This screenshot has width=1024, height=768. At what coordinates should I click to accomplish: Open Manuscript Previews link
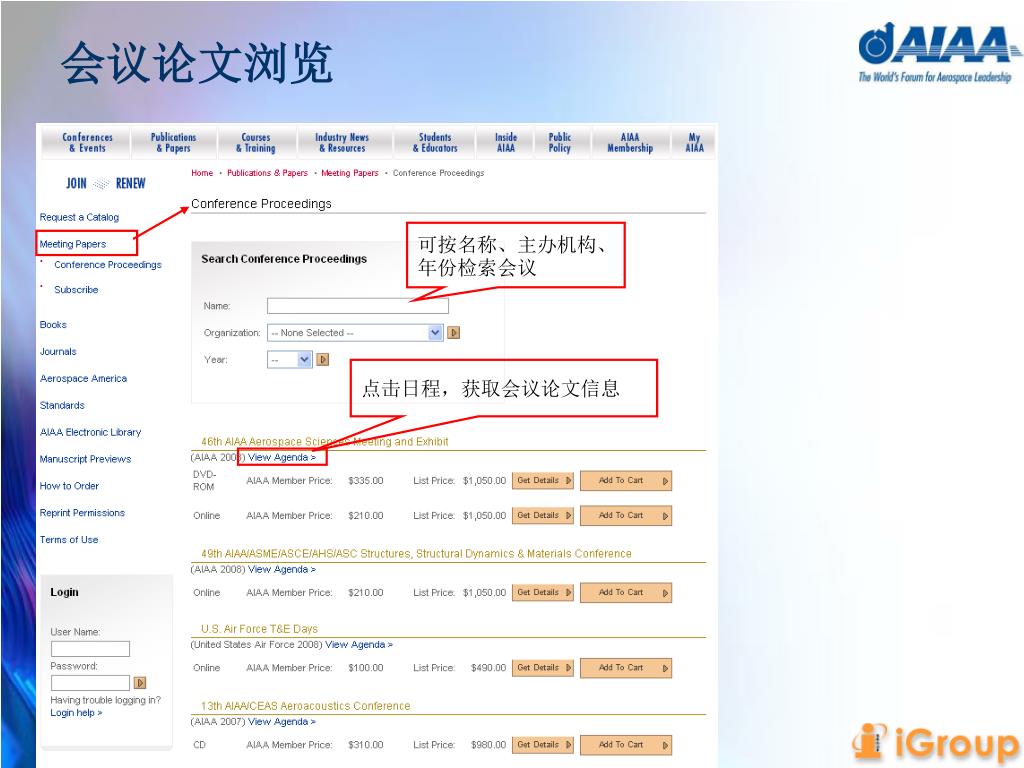(86, 459)
